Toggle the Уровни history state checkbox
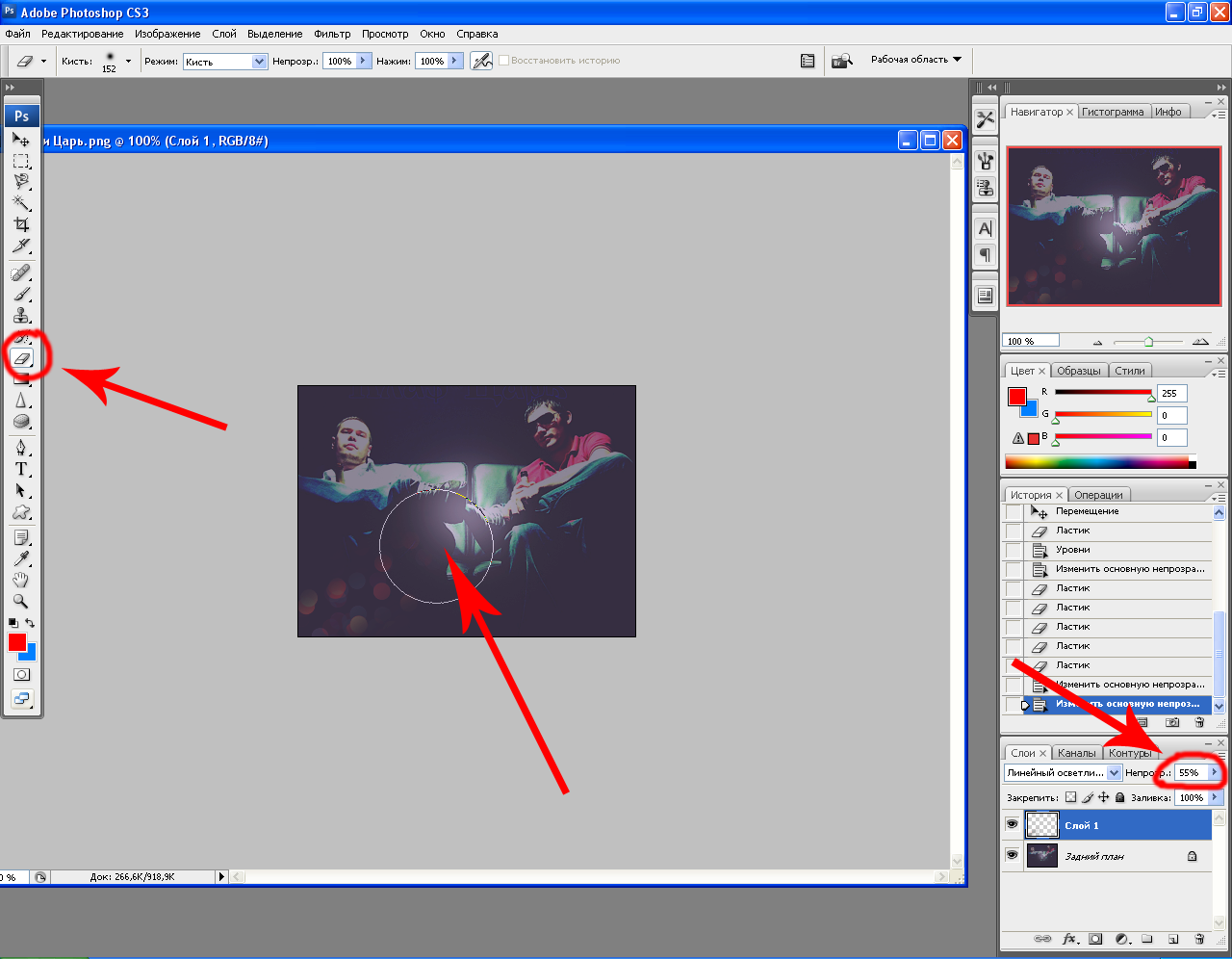Screen dimensions: 1232x959 [x=1014, y=550]
